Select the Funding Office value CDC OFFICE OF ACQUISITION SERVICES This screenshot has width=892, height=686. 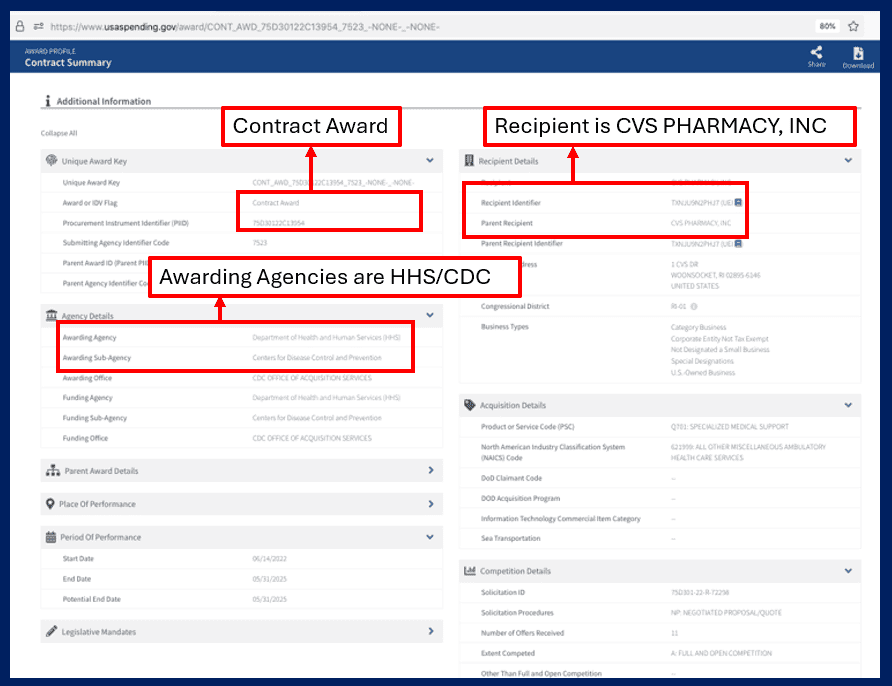(x=312, y=438)
